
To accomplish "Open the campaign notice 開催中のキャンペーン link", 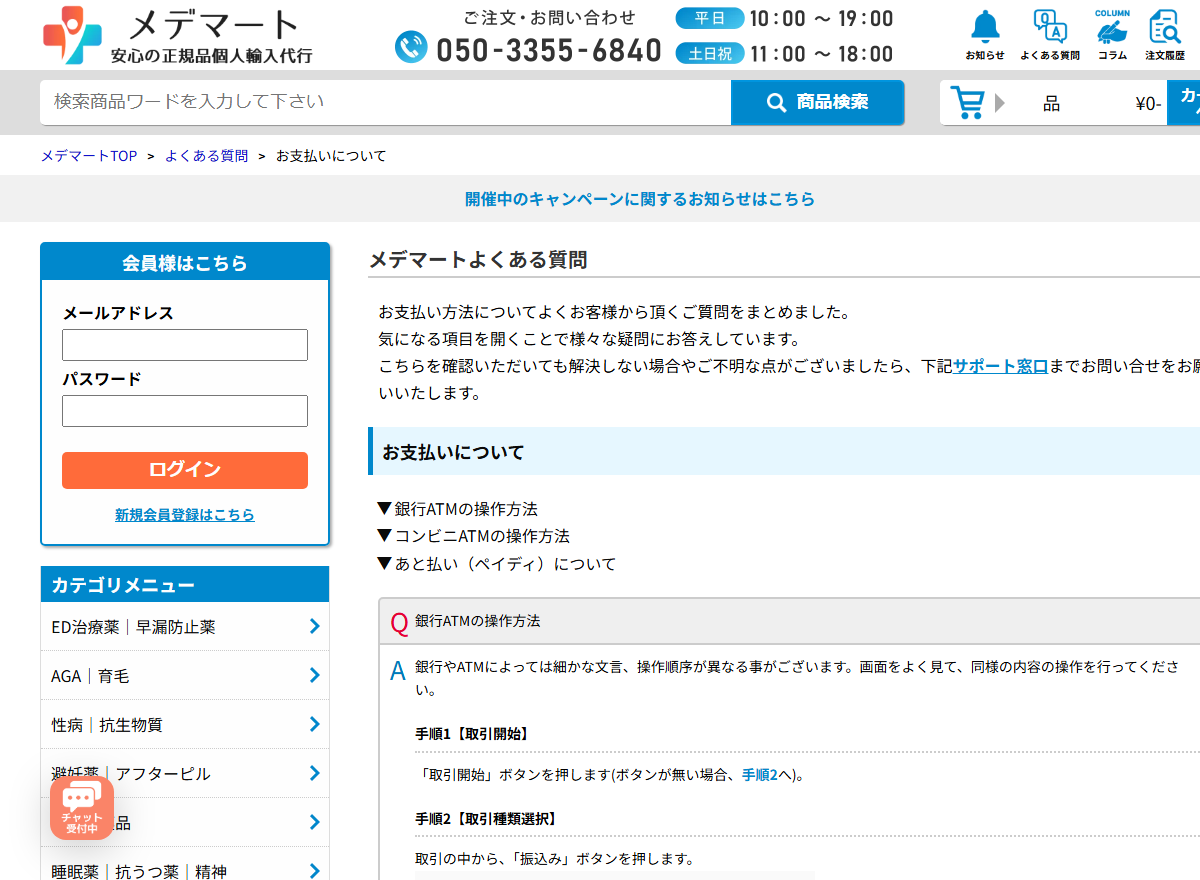I will tap(640, 199).
